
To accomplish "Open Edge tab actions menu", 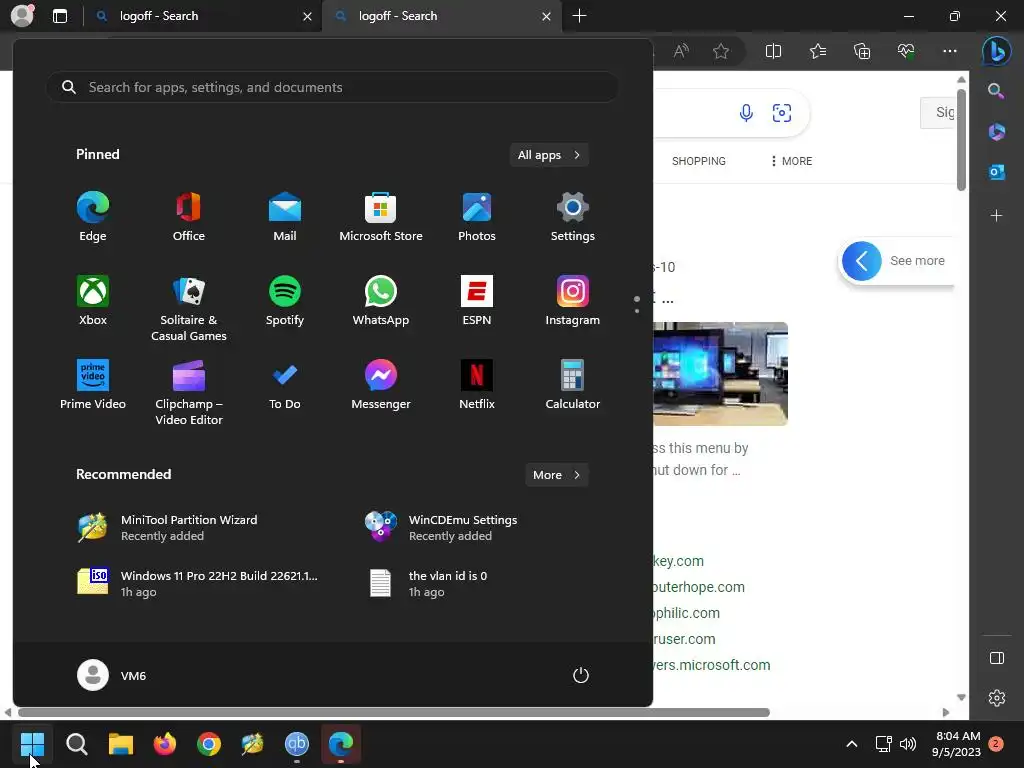I will (x=60, y=16).
